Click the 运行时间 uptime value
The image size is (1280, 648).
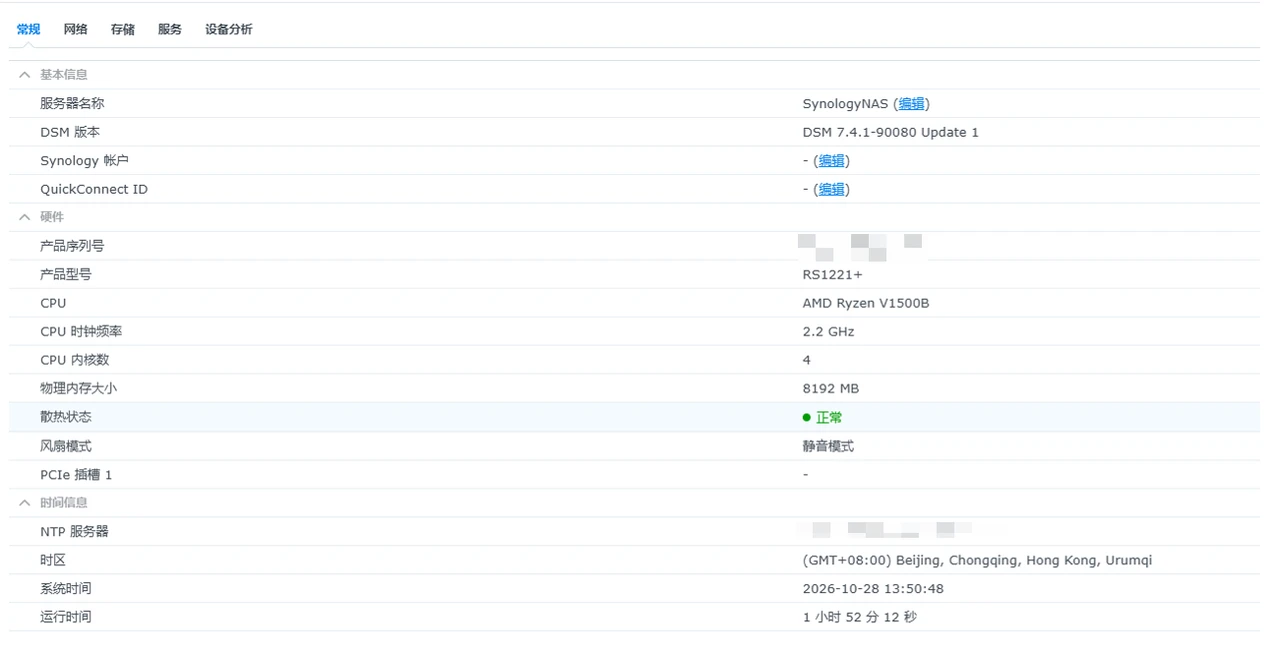tap(860, 618)
